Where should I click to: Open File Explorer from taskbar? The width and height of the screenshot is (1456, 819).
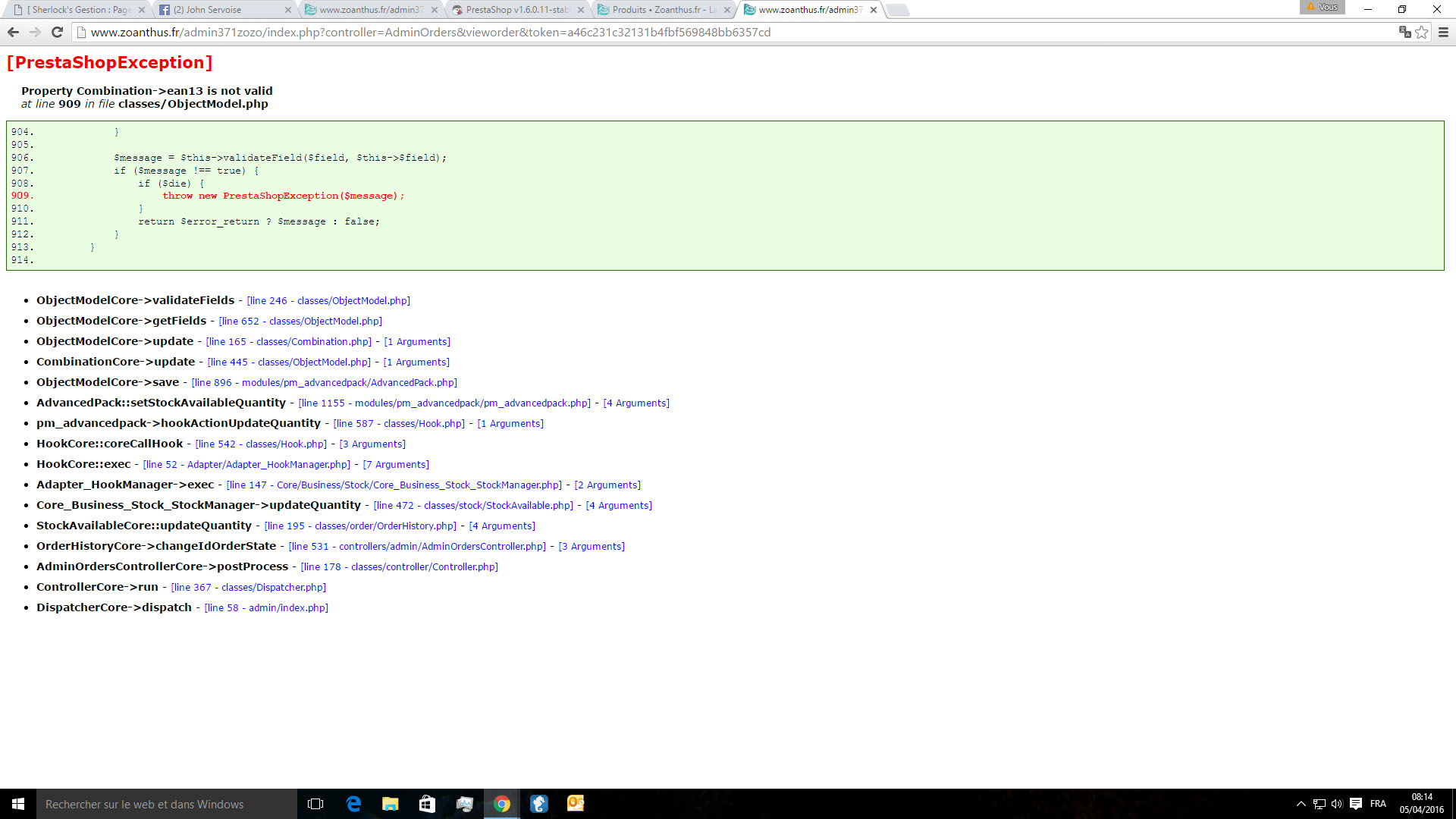click(x=391, y=804)
